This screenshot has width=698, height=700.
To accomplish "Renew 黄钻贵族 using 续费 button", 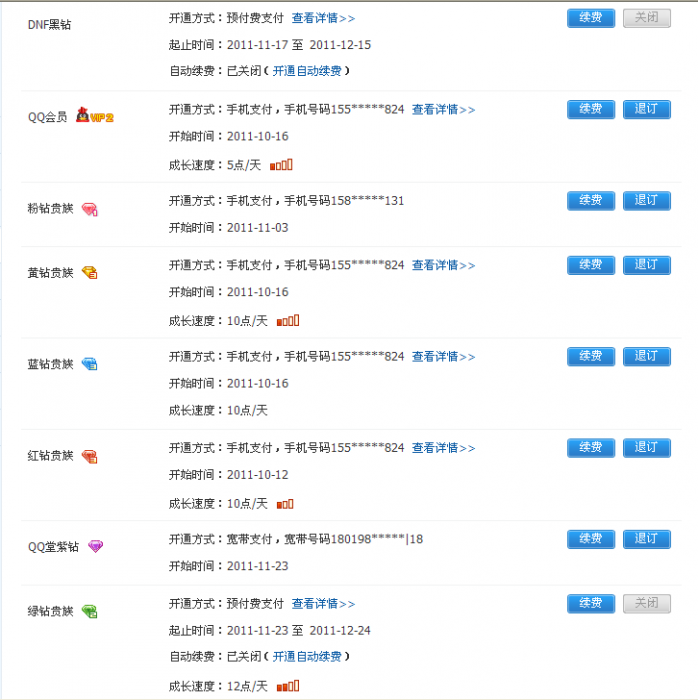I will tap(591, 265).
